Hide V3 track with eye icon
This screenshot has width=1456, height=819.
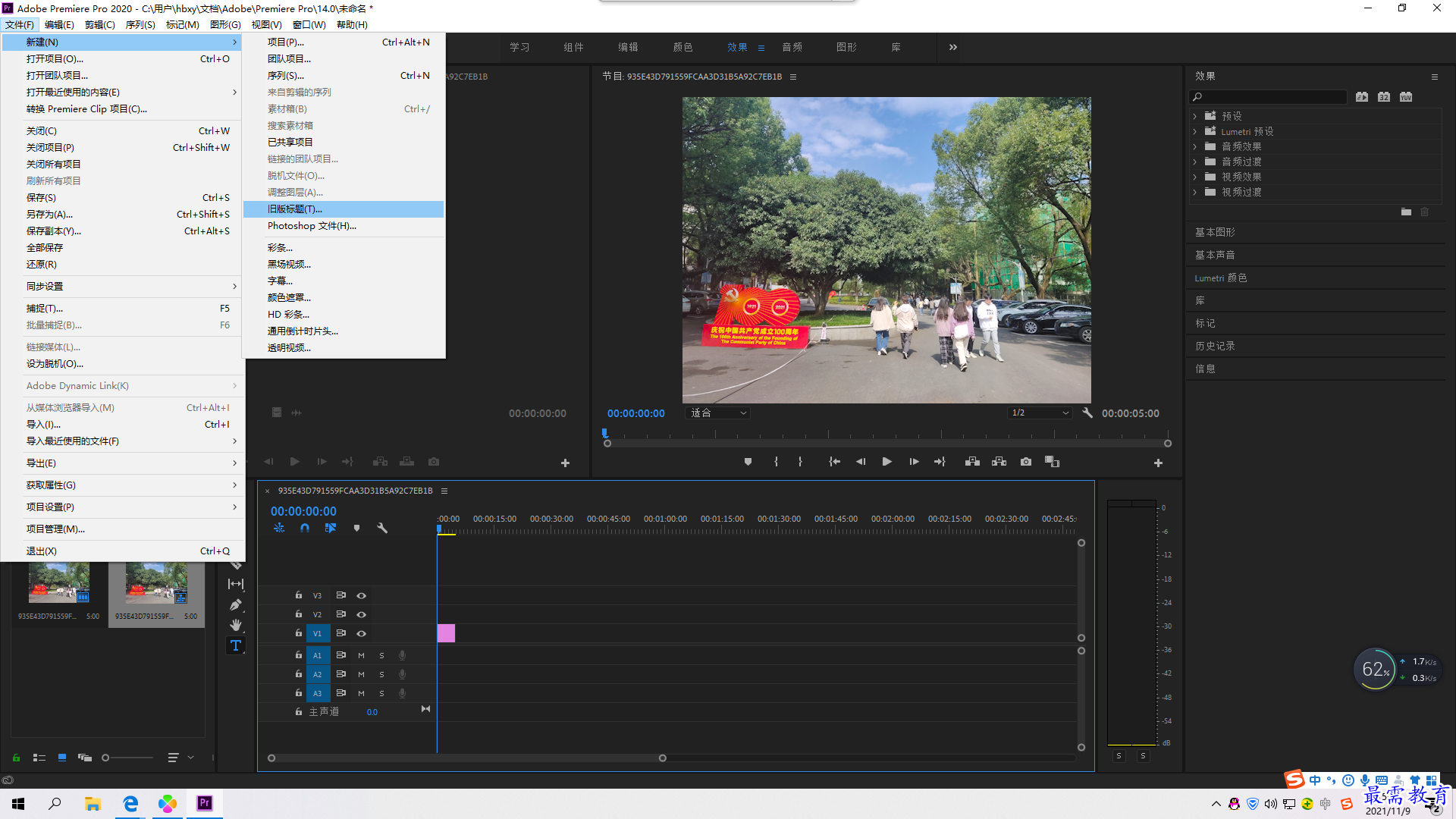(362, 595)
